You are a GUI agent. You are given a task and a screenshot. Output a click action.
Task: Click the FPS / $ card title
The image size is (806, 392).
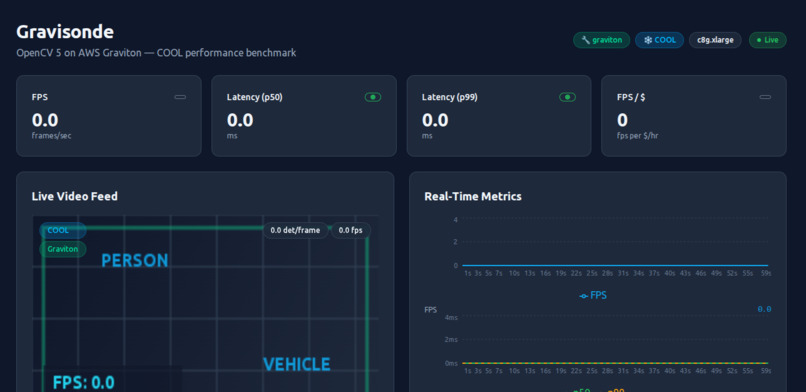click(x=631, y=97)
